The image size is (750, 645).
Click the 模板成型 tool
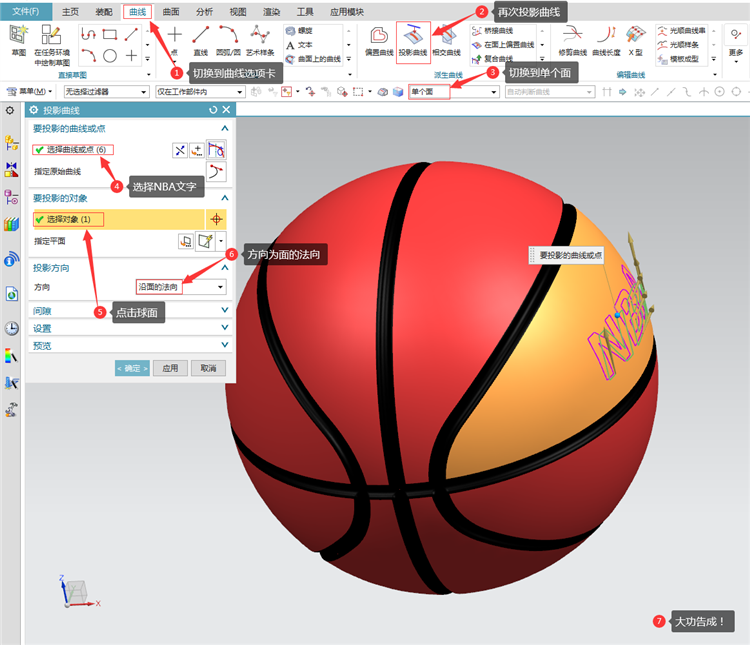coord(678,59)
